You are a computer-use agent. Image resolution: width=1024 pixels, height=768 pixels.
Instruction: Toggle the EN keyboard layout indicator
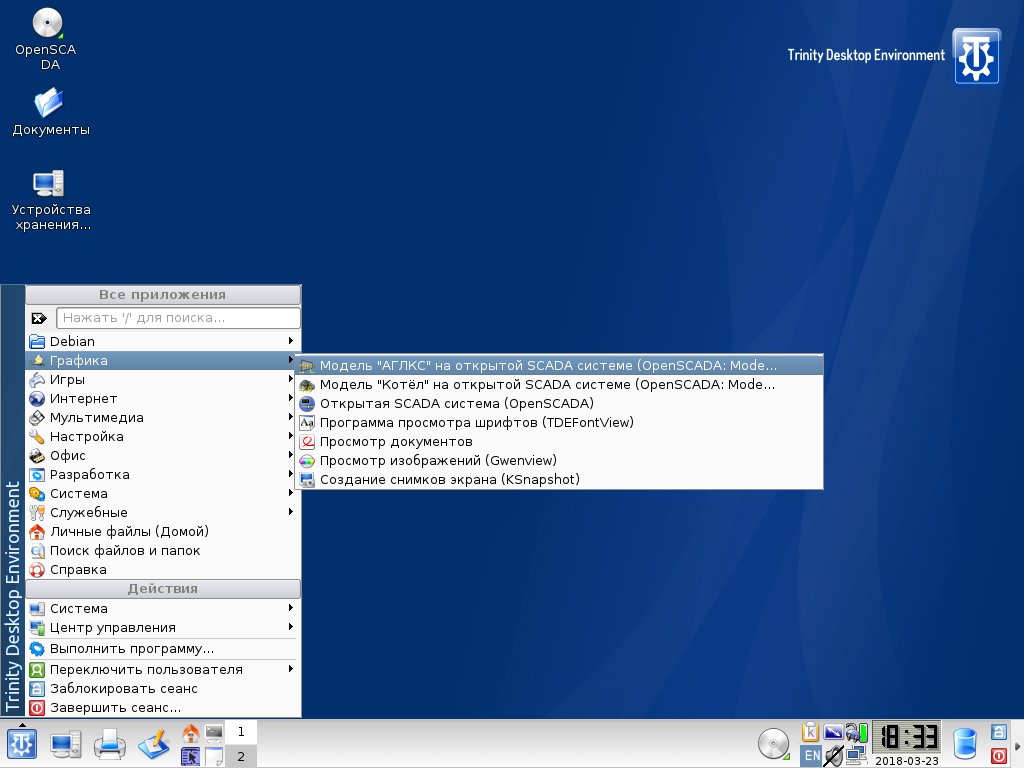click(811, 756)
